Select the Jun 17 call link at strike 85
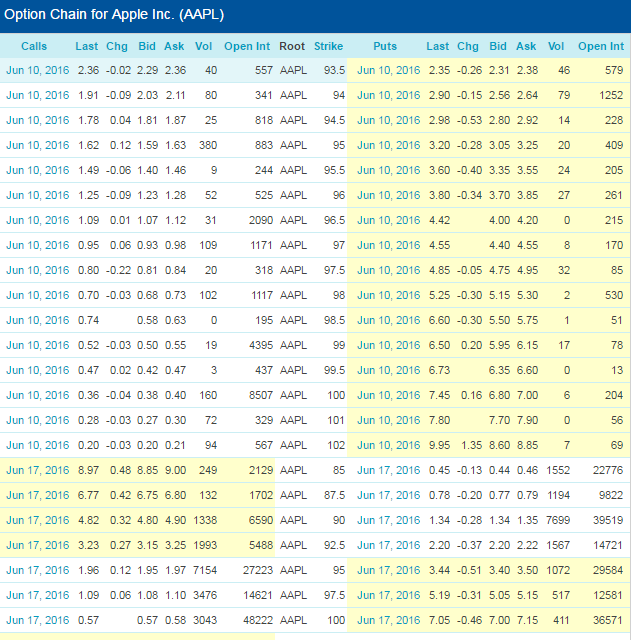643x640 pixels. click(38, 470)
